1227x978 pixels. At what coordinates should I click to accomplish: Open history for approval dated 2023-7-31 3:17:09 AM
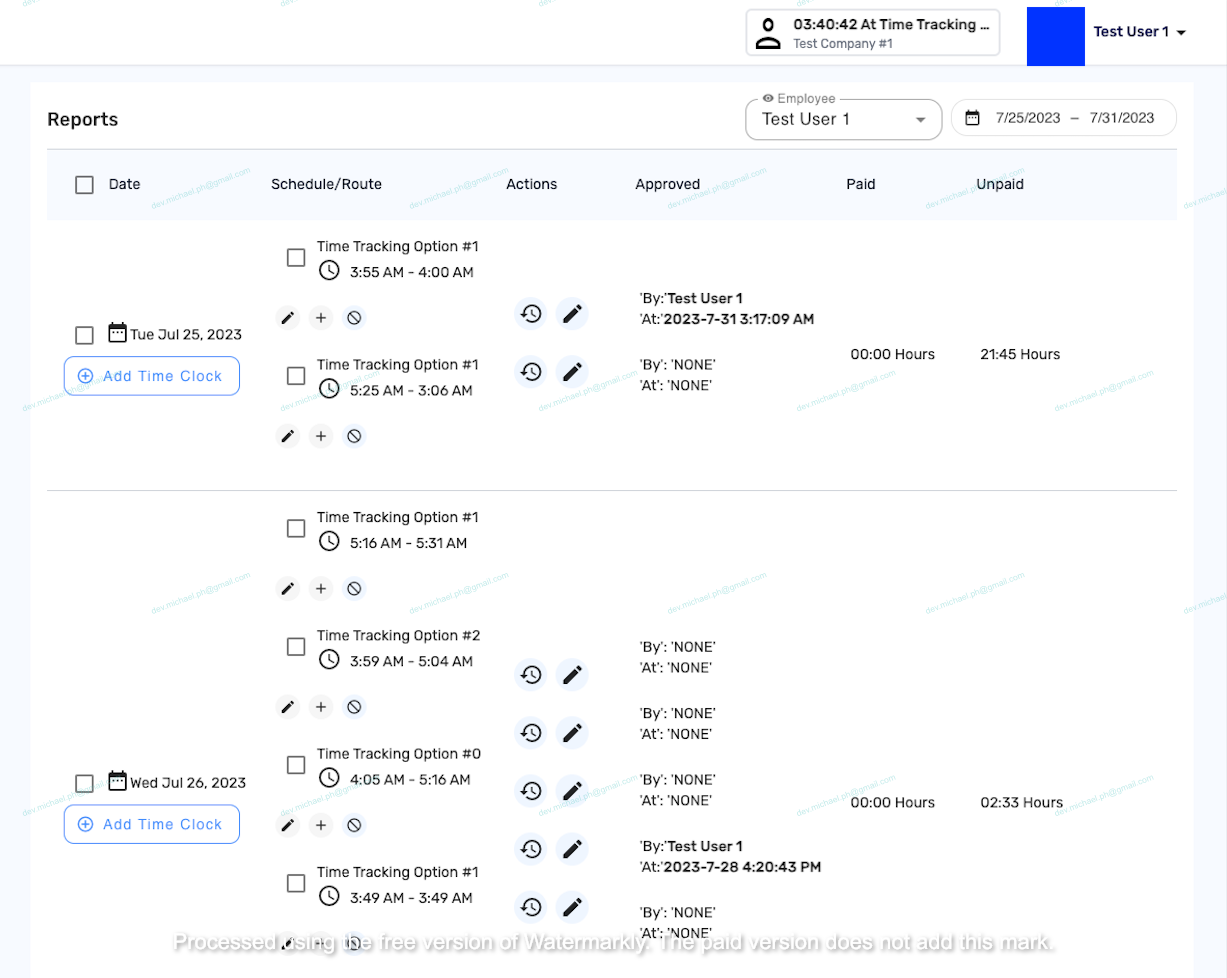tap(531, 313)
